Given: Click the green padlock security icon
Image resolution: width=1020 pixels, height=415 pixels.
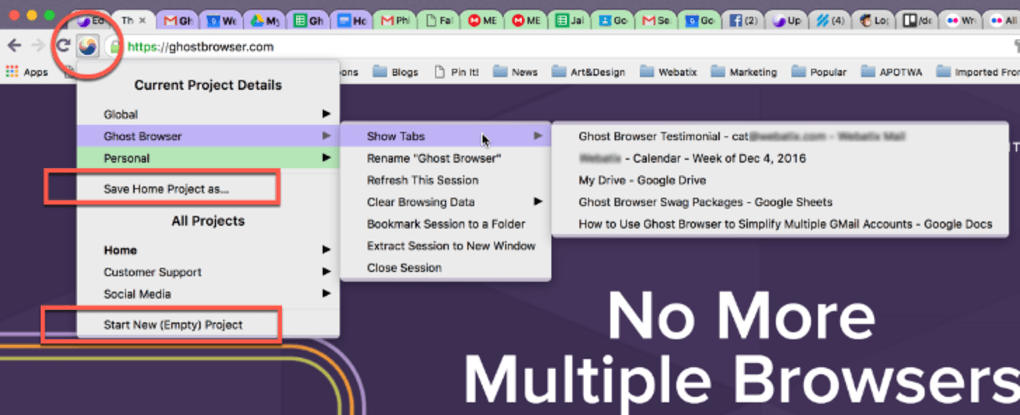Looking at the screenshot, I should (115, 47).
